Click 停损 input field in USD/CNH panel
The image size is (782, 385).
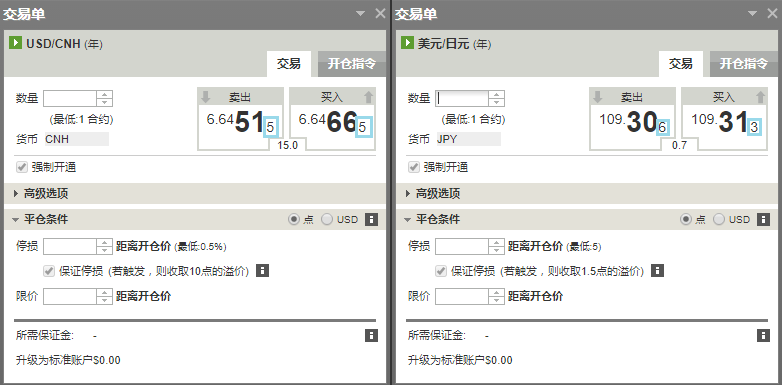click(70, 246)
